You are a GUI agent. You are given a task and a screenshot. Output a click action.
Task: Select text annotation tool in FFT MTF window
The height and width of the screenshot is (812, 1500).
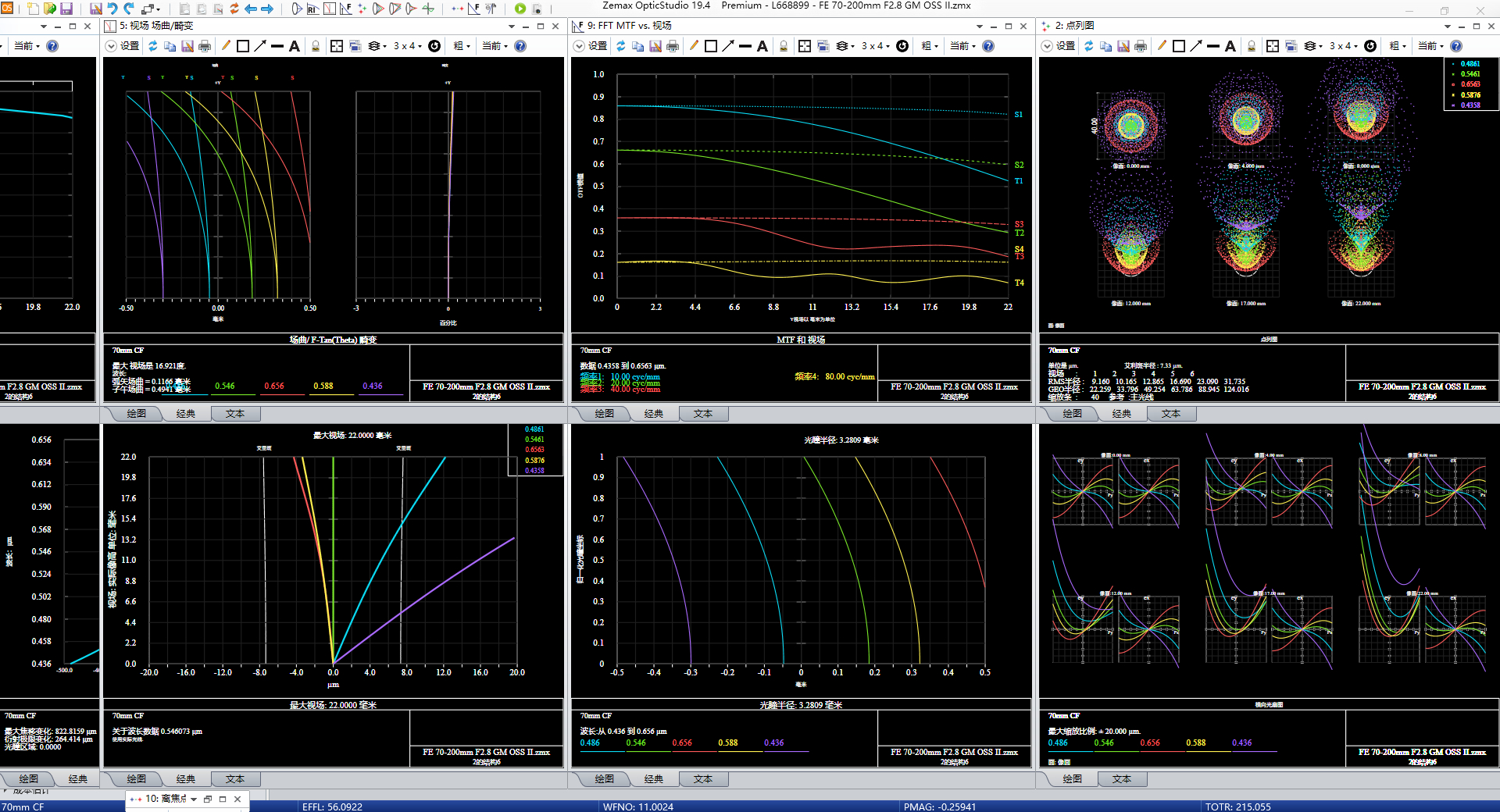point(762,46)
